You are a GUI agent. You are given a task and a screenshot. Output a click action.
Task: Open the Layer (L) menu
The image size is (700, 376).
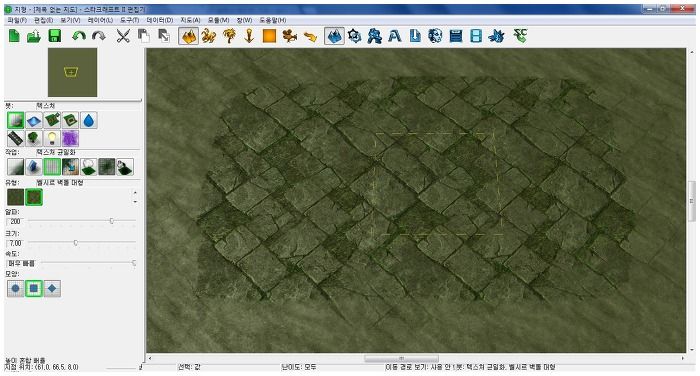[x=100, y=20]
